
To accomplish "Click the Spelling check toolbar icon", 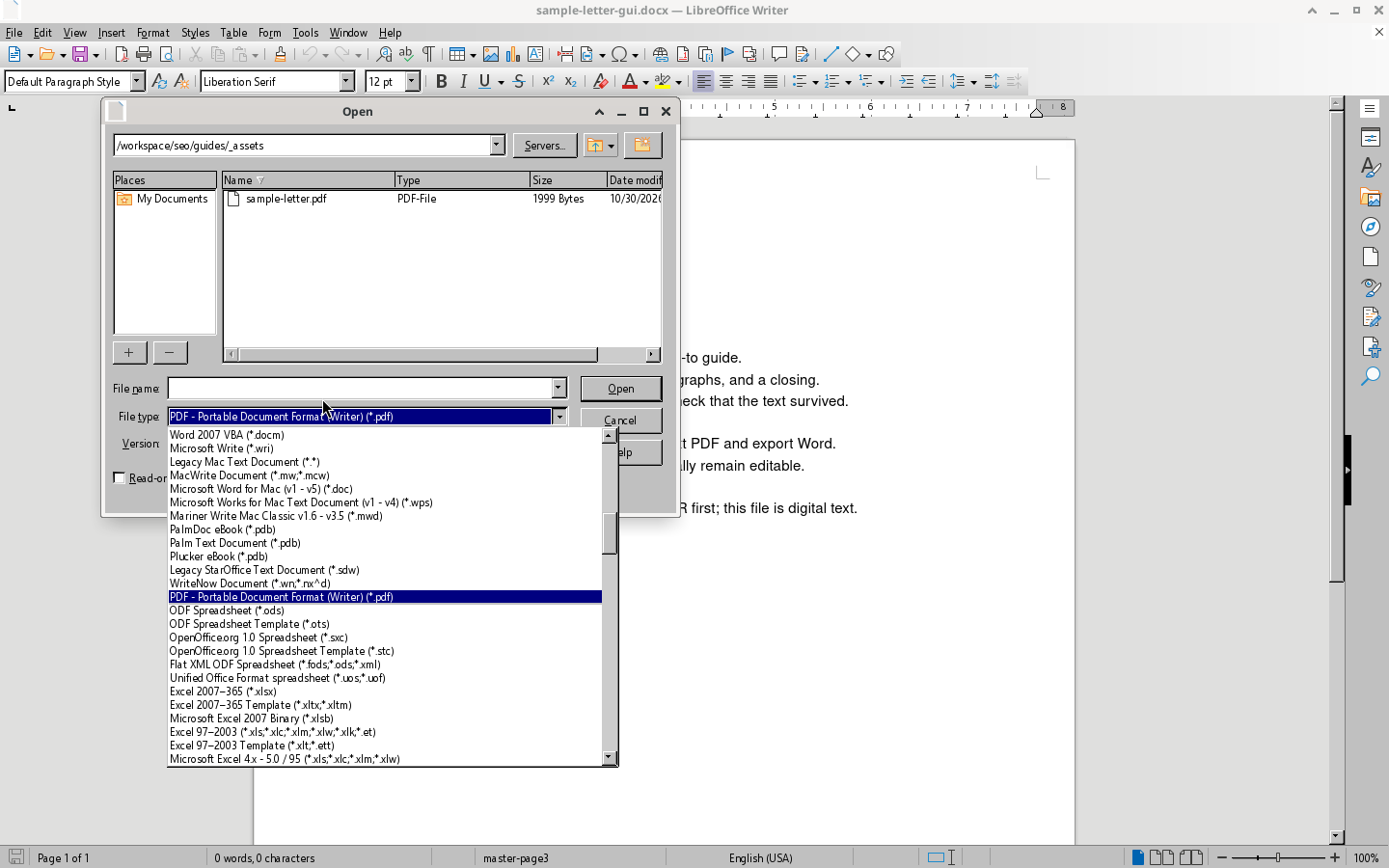I will [x=406, y=54].
